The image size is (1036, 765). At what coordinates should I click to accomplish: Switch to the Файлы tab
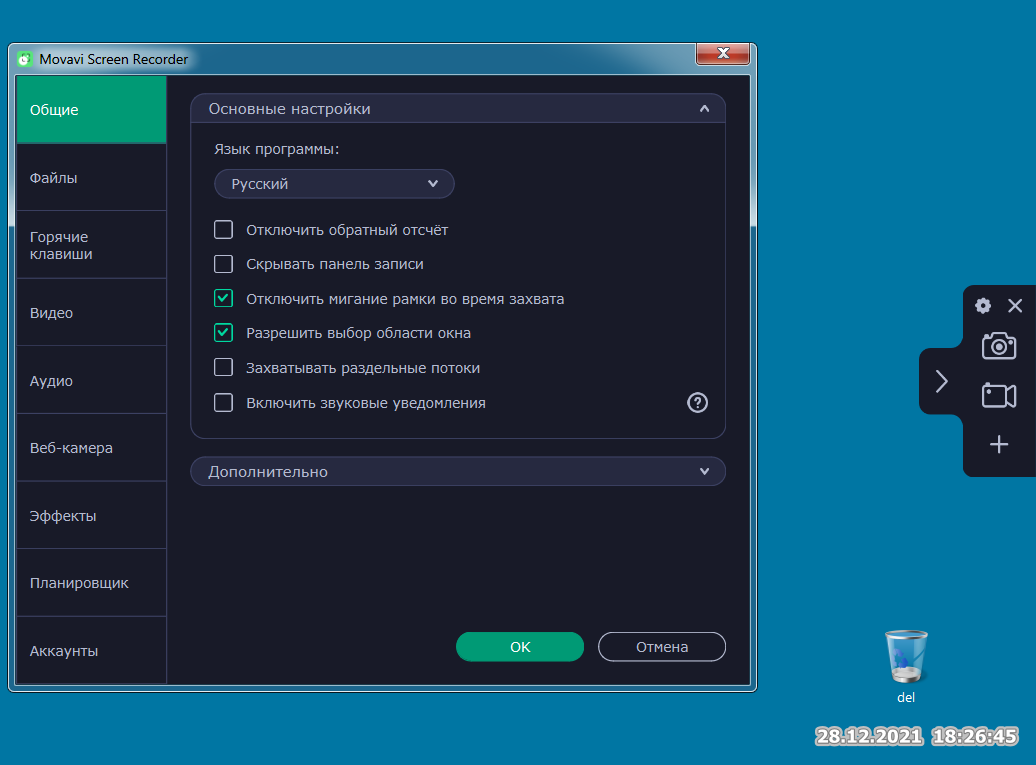[91, 178]
